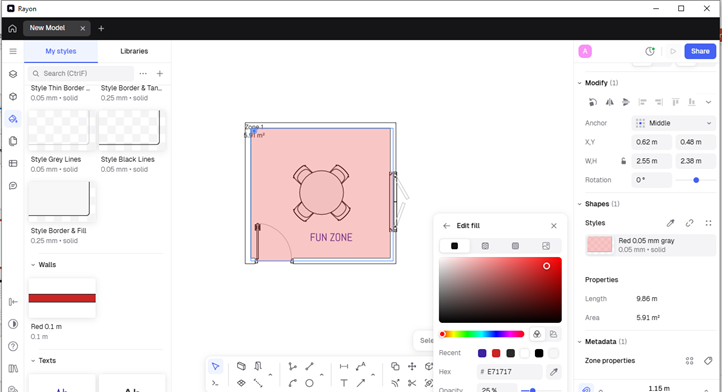Expand annotation tools group caret
Image resolution: width=722 pixels, height=392 pixels.
pyautogui.click(x=373, y=375)
